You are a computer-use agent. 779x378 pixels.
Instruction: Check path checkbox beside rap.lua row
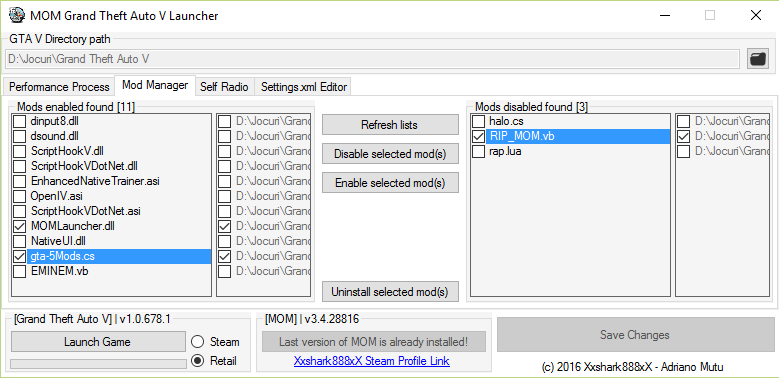click(684, 151)
